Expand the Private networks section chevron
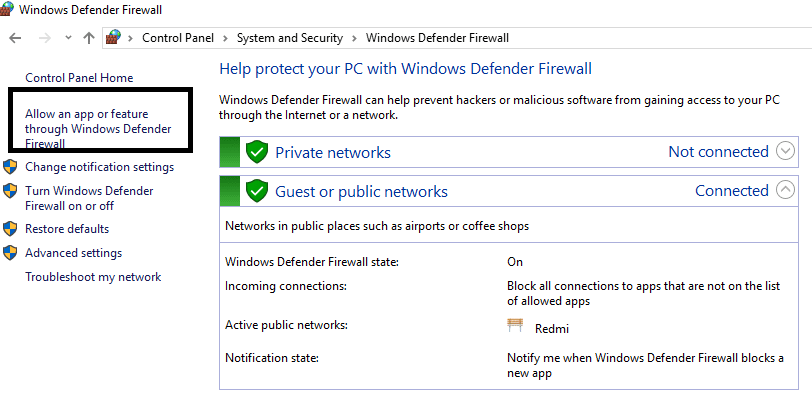 [x=786, y=152]
